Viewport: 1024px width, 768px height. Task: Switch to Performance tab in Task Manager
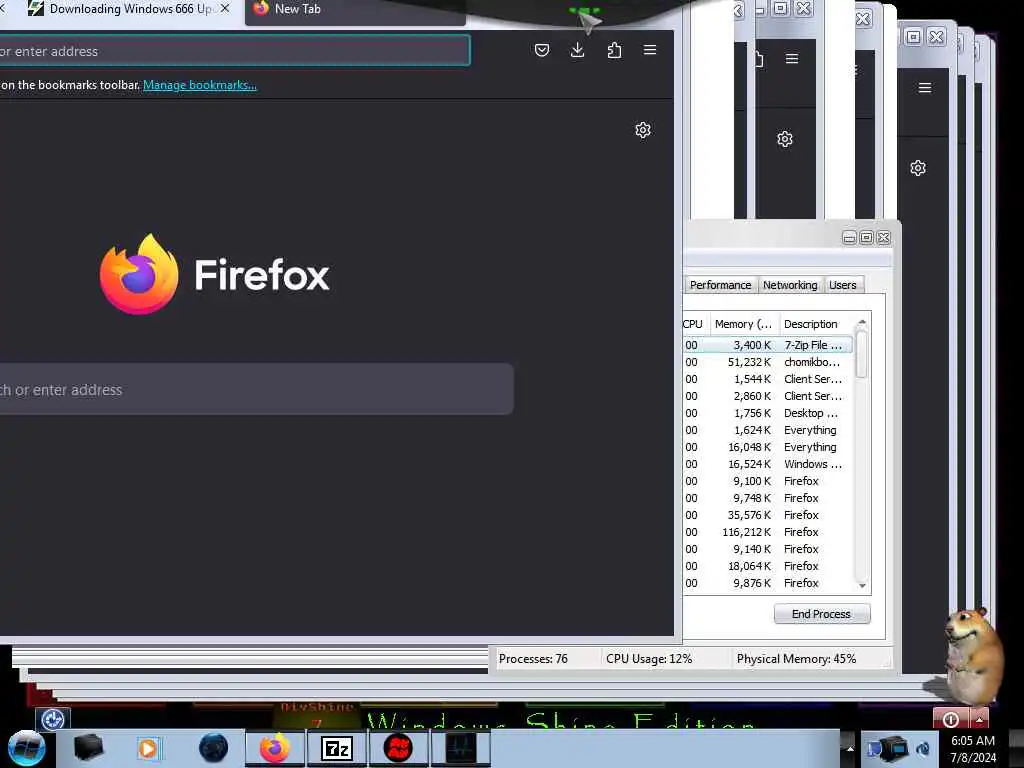[720, 285]
